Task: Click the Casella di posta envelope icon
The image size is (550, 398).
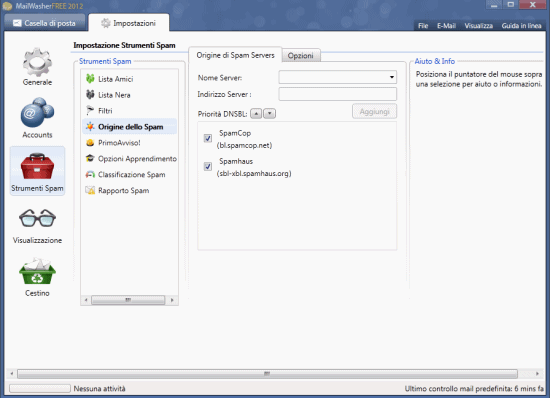Action: (x=17, y=23)
